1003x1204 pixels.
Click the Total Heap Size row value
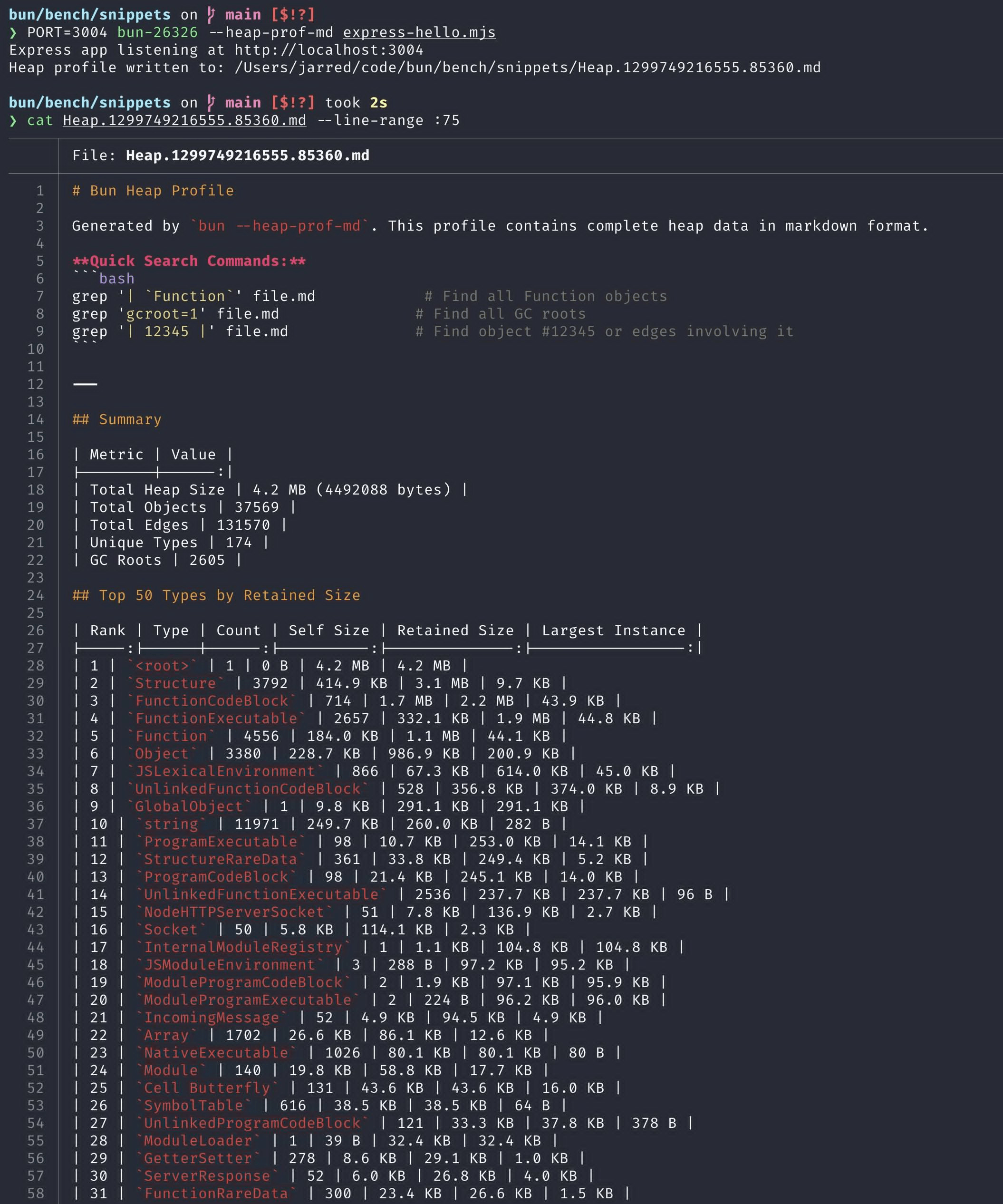[x=351, y=490]
